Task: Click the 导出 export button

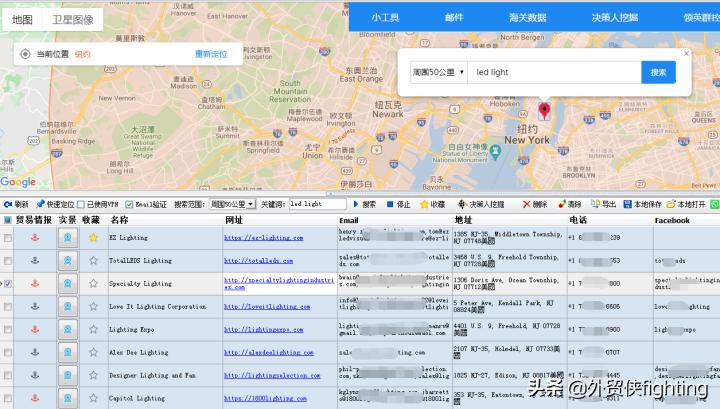Action: 604,204
